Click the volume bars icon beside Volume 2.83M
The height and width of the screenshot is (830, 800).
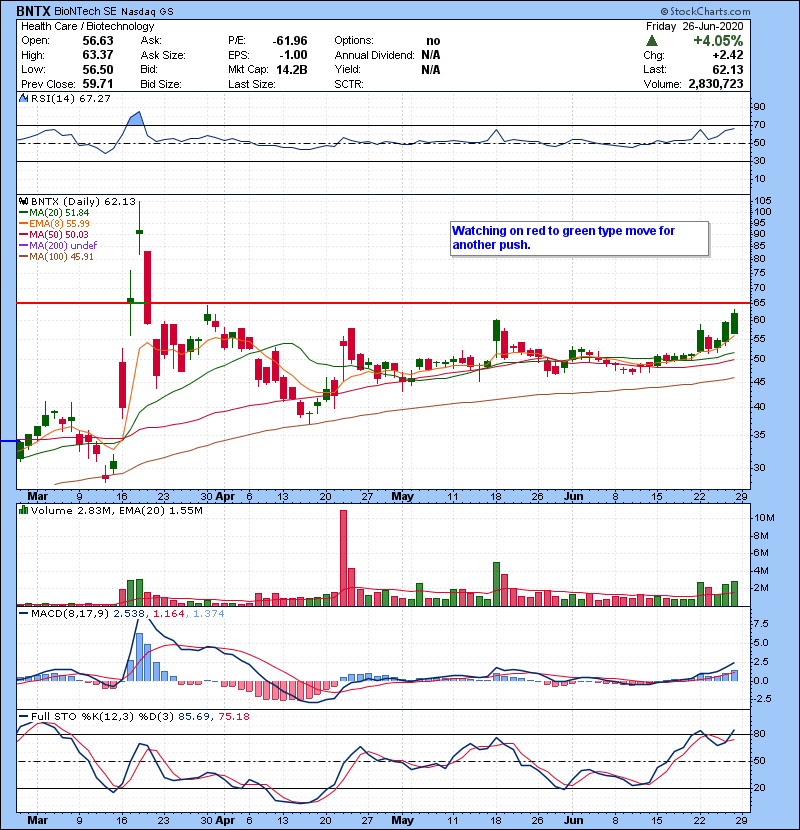tap(23, 510)
